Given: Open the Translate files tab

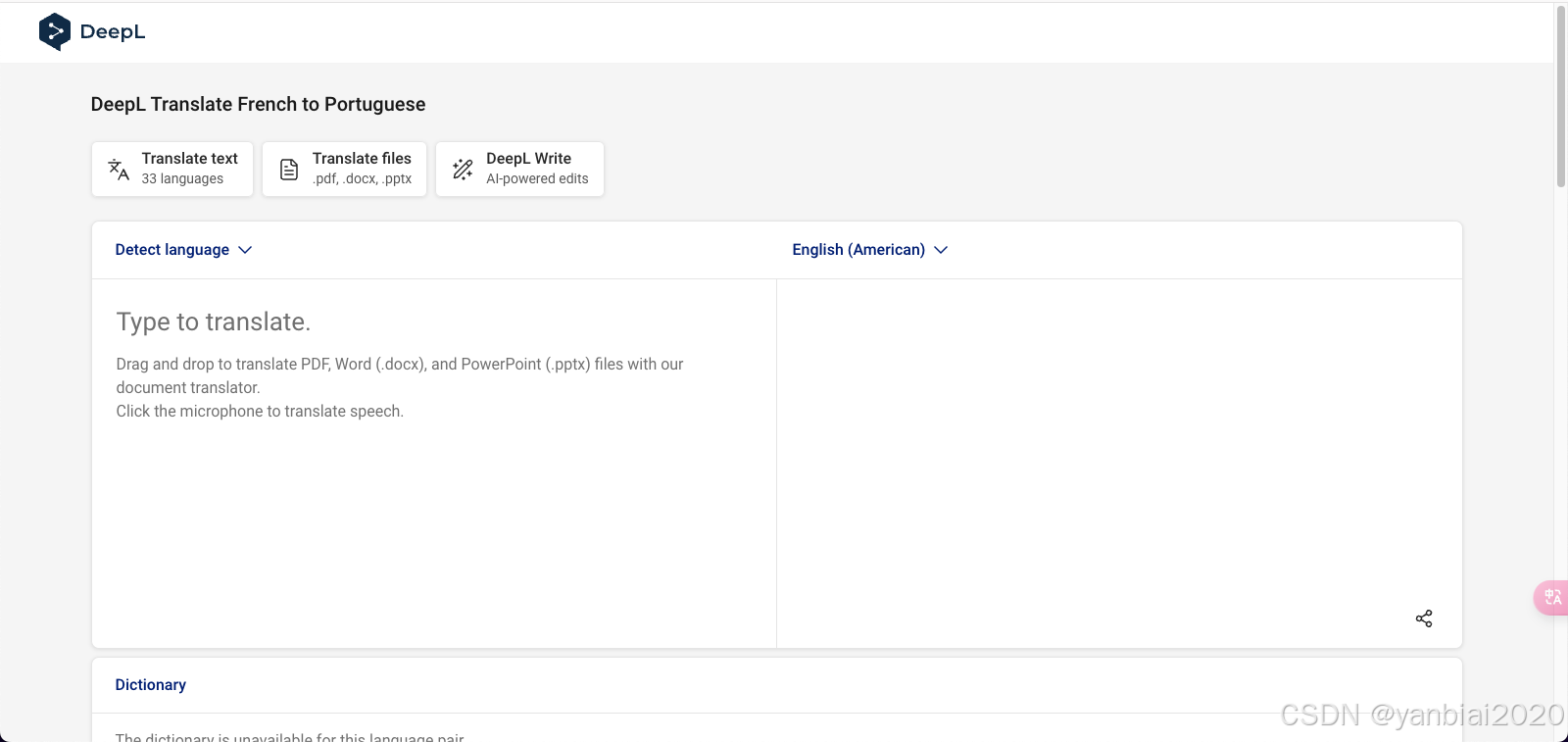Looking at the screenshot, I should click(344, 169).
